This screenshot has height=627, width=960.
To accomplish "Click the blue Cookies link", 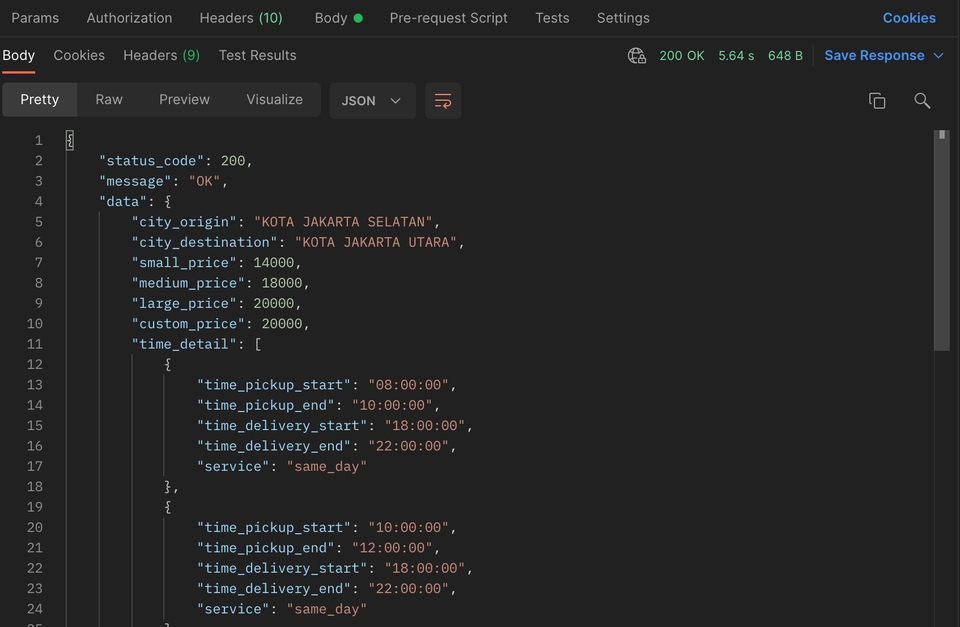I will (x=909, y=18).
